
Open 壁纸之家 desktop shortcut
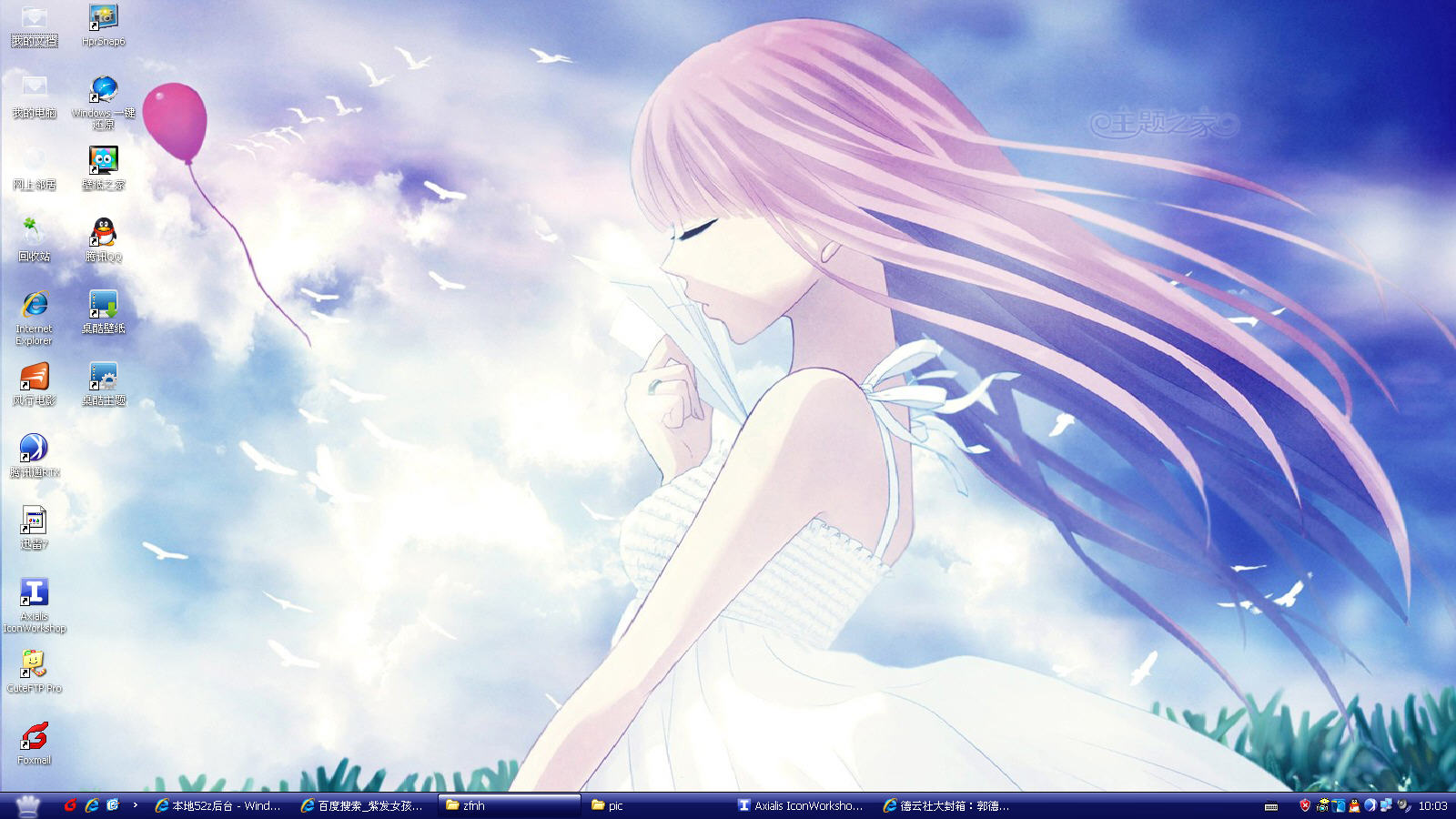pyautogui.click(x=103, y=169)
